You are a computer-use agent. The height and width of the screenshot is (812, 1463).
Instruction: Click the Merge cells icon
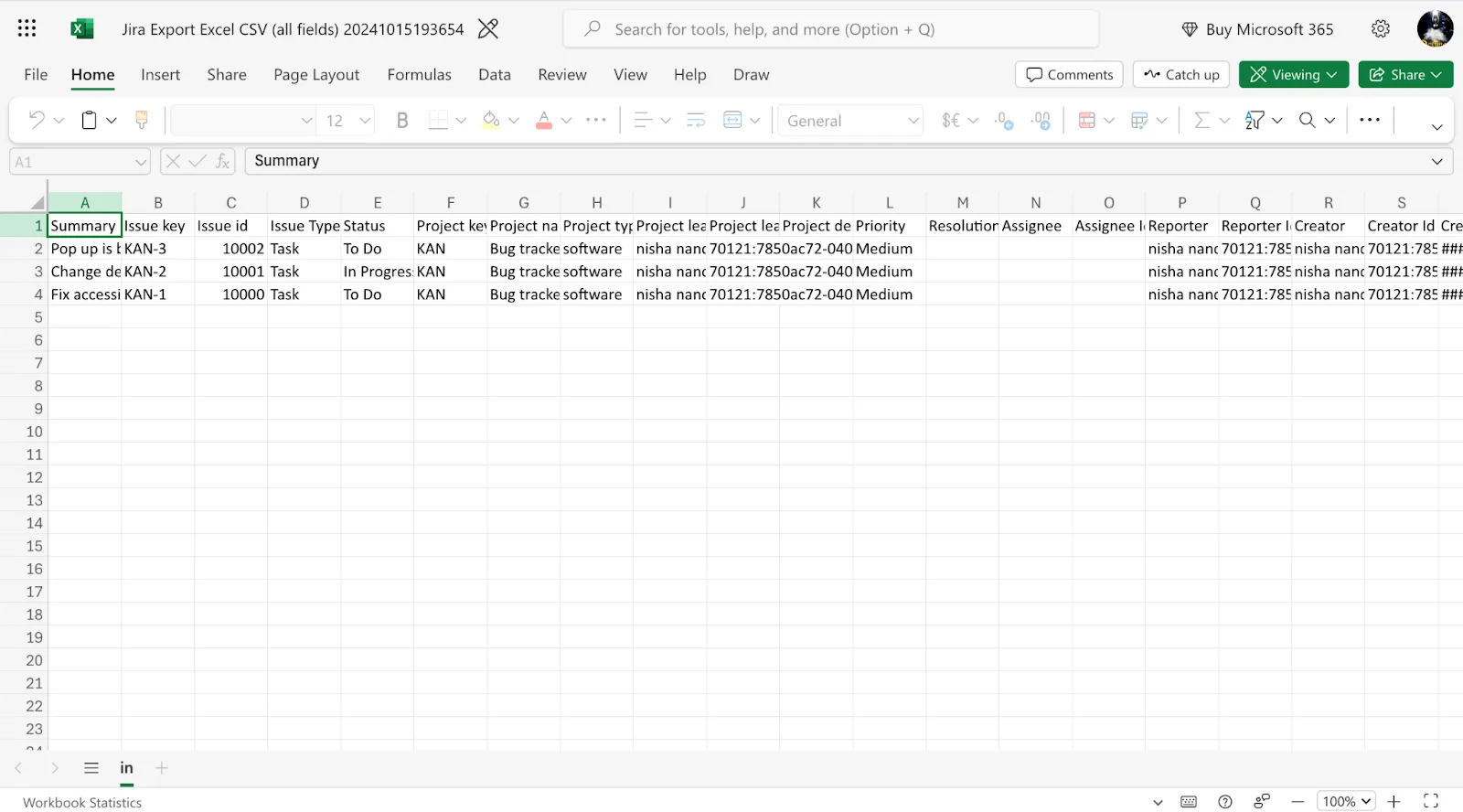732,120
